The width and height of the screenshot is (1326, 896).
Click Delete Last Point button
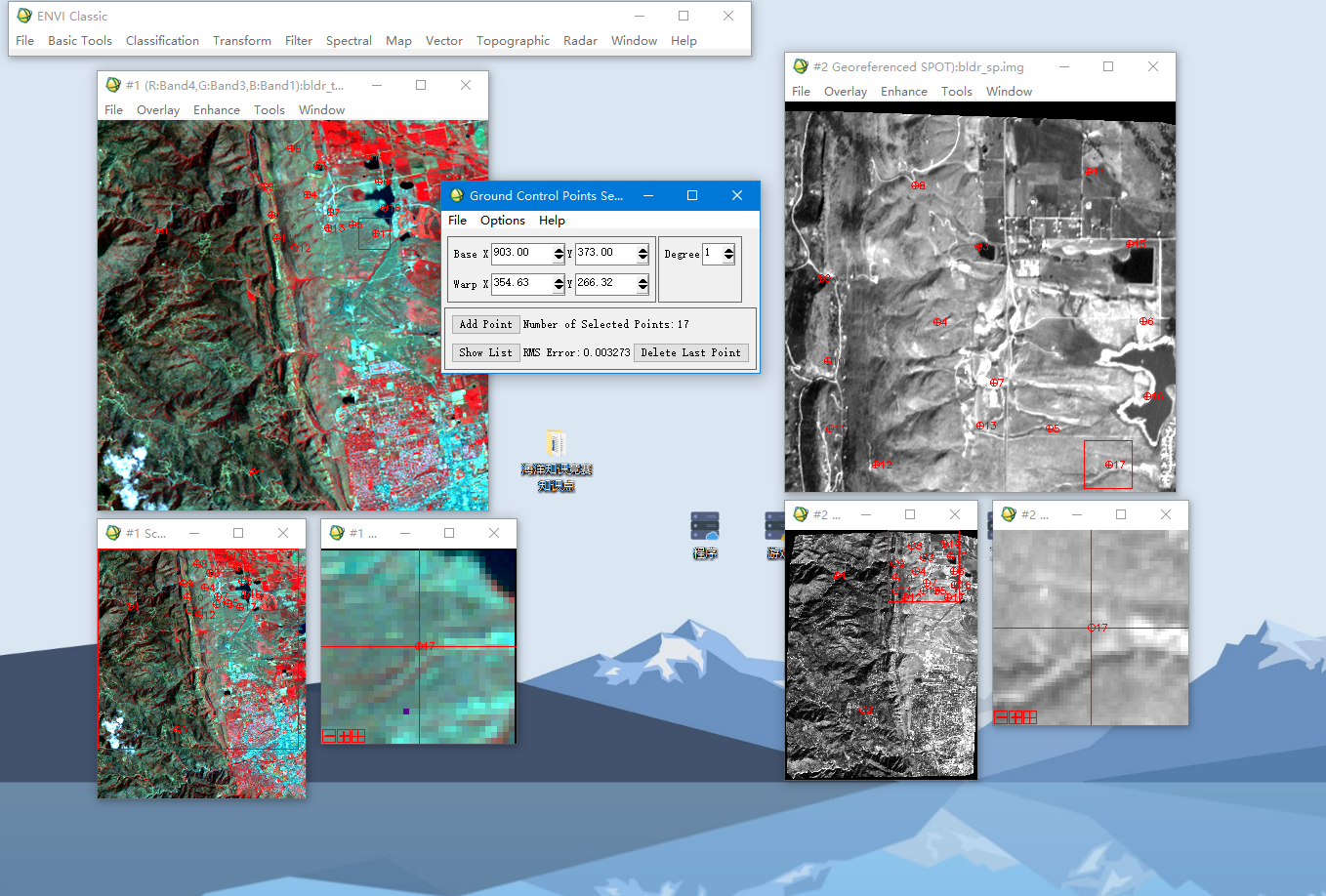tap(690, 352)
